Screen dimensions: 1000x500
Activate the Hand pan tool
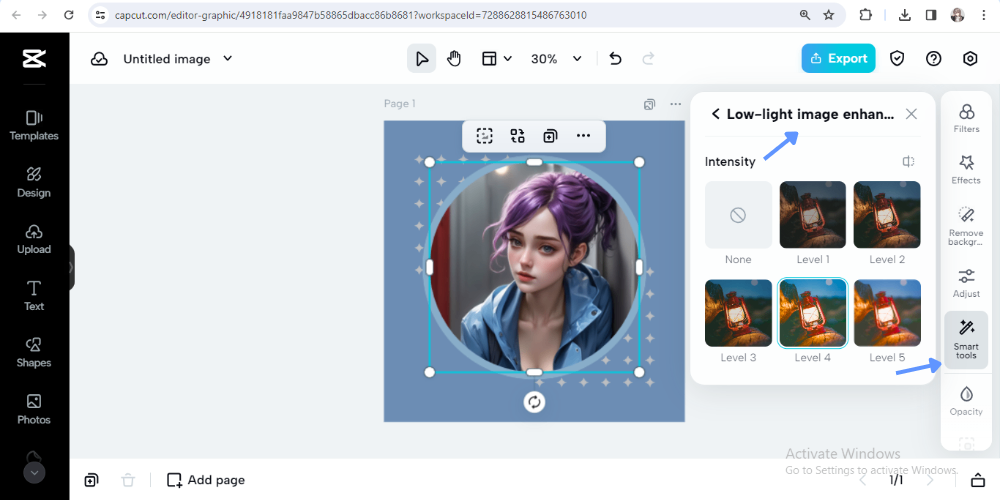click(x=453, y=59)
